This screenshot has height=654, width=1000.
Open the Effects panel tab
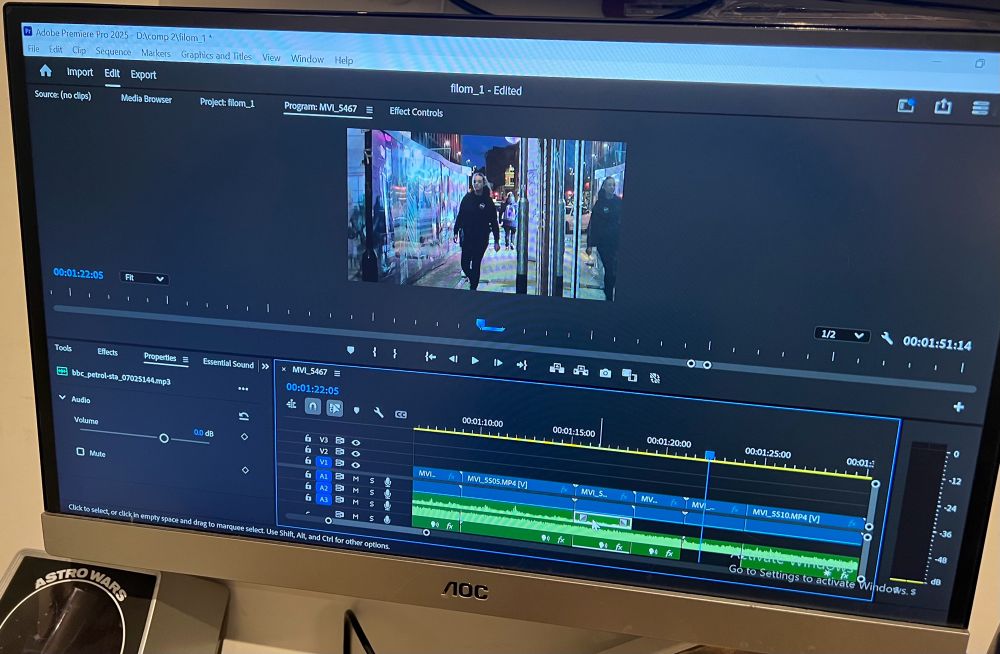pyautogui.click(x=107, y=352)
